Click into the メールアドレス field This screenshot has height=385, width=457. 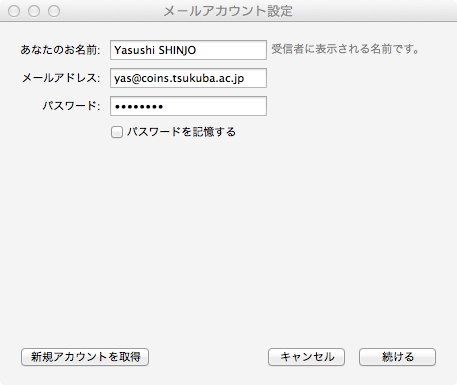click(x=188, y=78)
